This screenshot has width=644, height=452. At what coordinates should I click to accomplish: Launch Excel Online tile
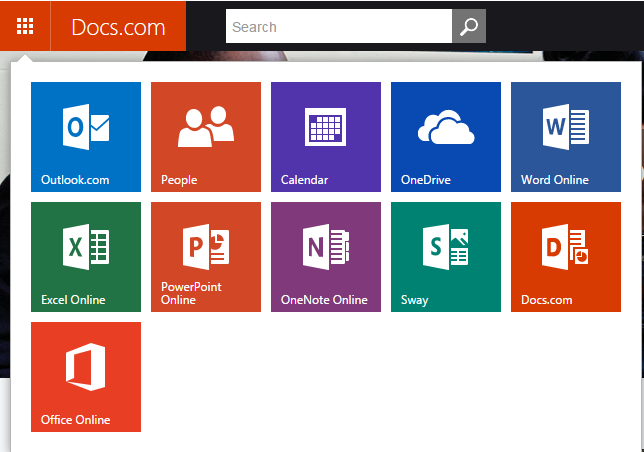tap(86, 257)
